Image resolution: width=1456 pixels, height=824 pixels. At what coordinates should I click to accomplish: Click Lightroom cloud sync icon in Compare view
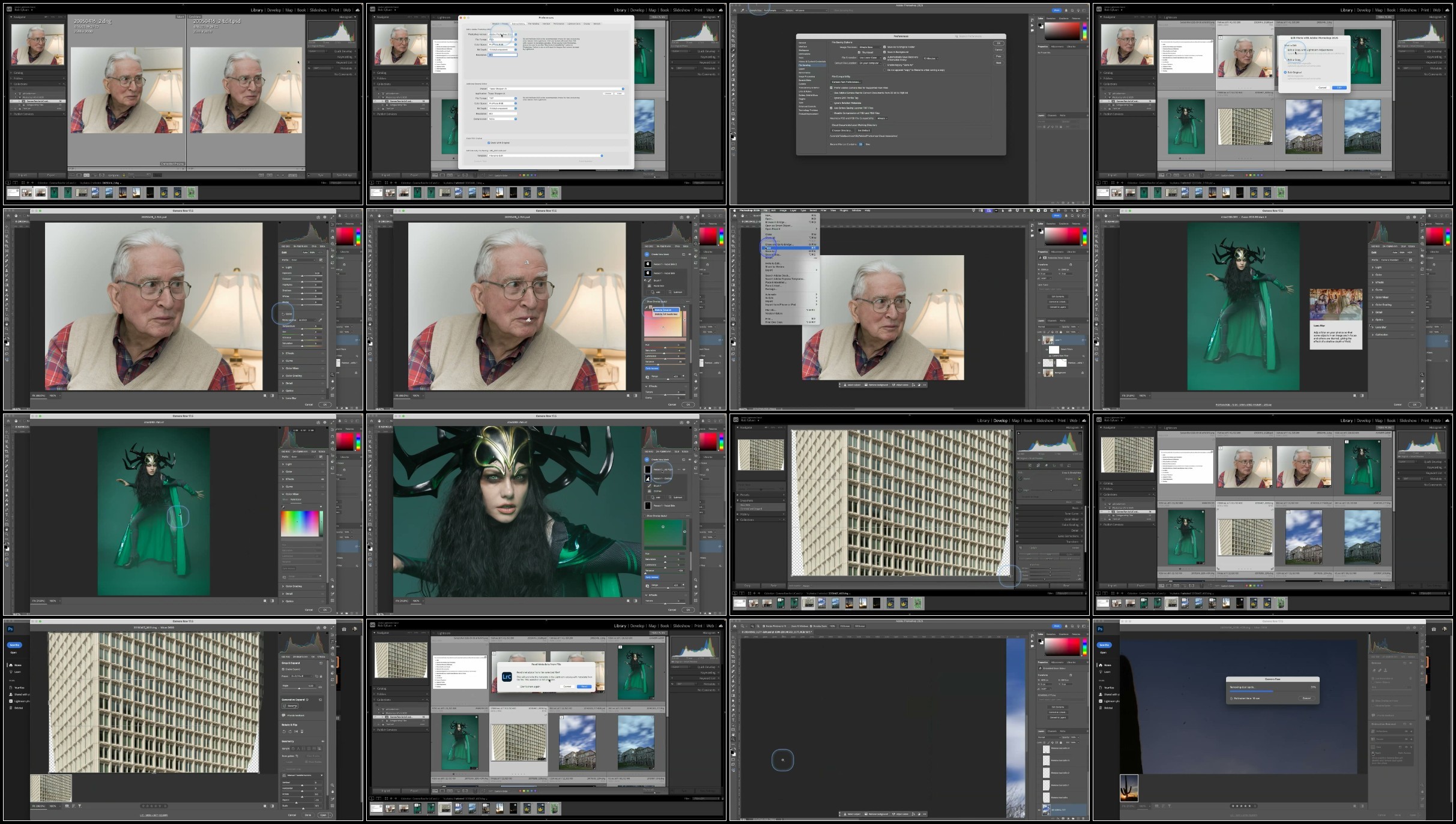coord(358,10)
